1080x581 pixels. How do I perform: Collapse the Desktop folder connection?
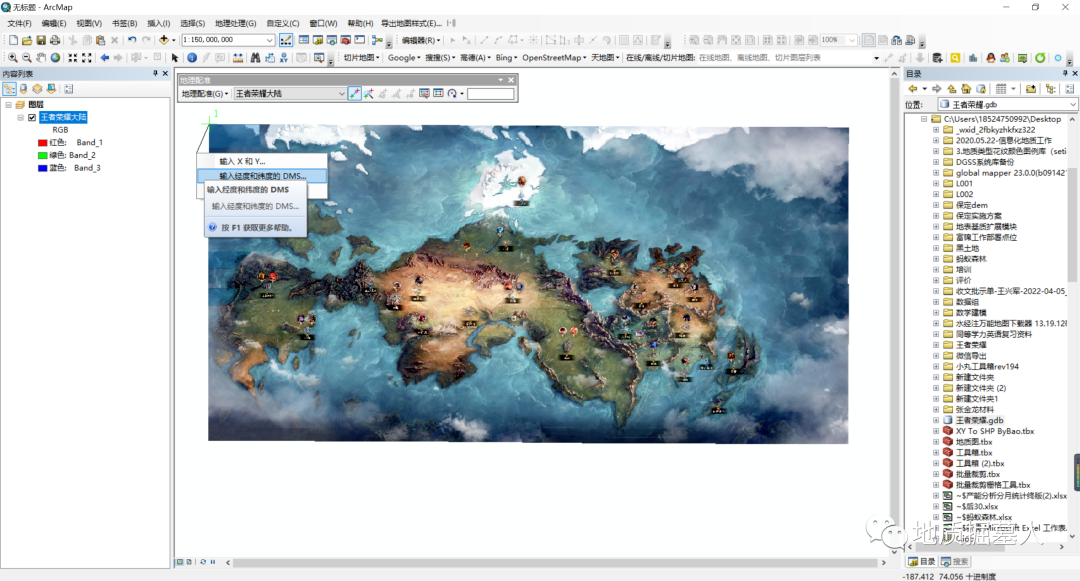click(x=924, y=119)
